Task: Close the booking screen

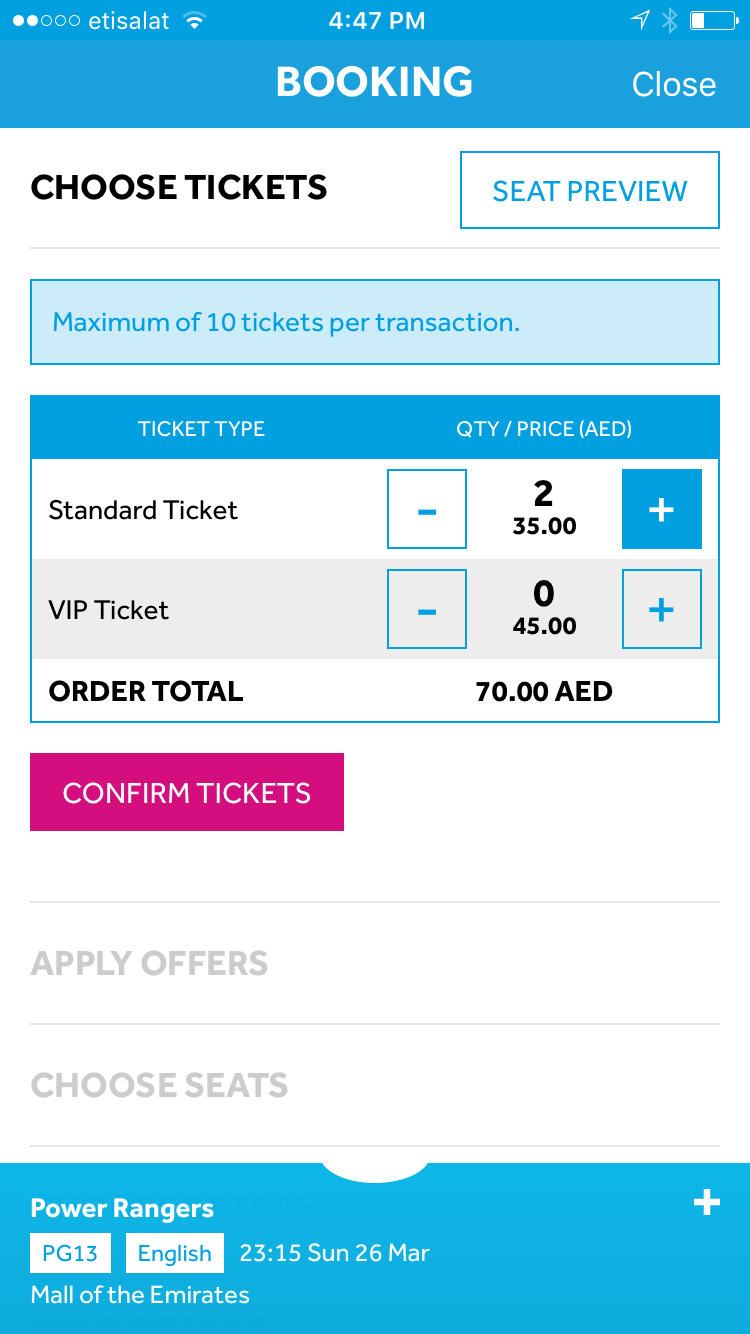Action: (x=674, y=84)
